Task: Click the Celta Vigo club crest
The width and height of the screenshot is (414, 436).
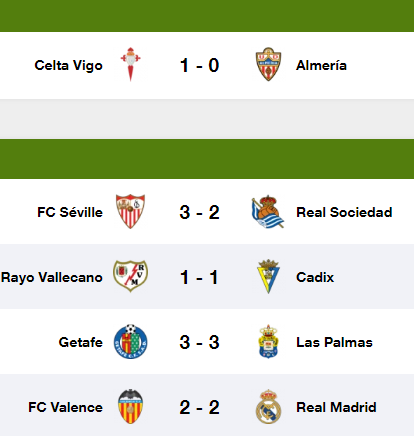Action: coord(130,65)
